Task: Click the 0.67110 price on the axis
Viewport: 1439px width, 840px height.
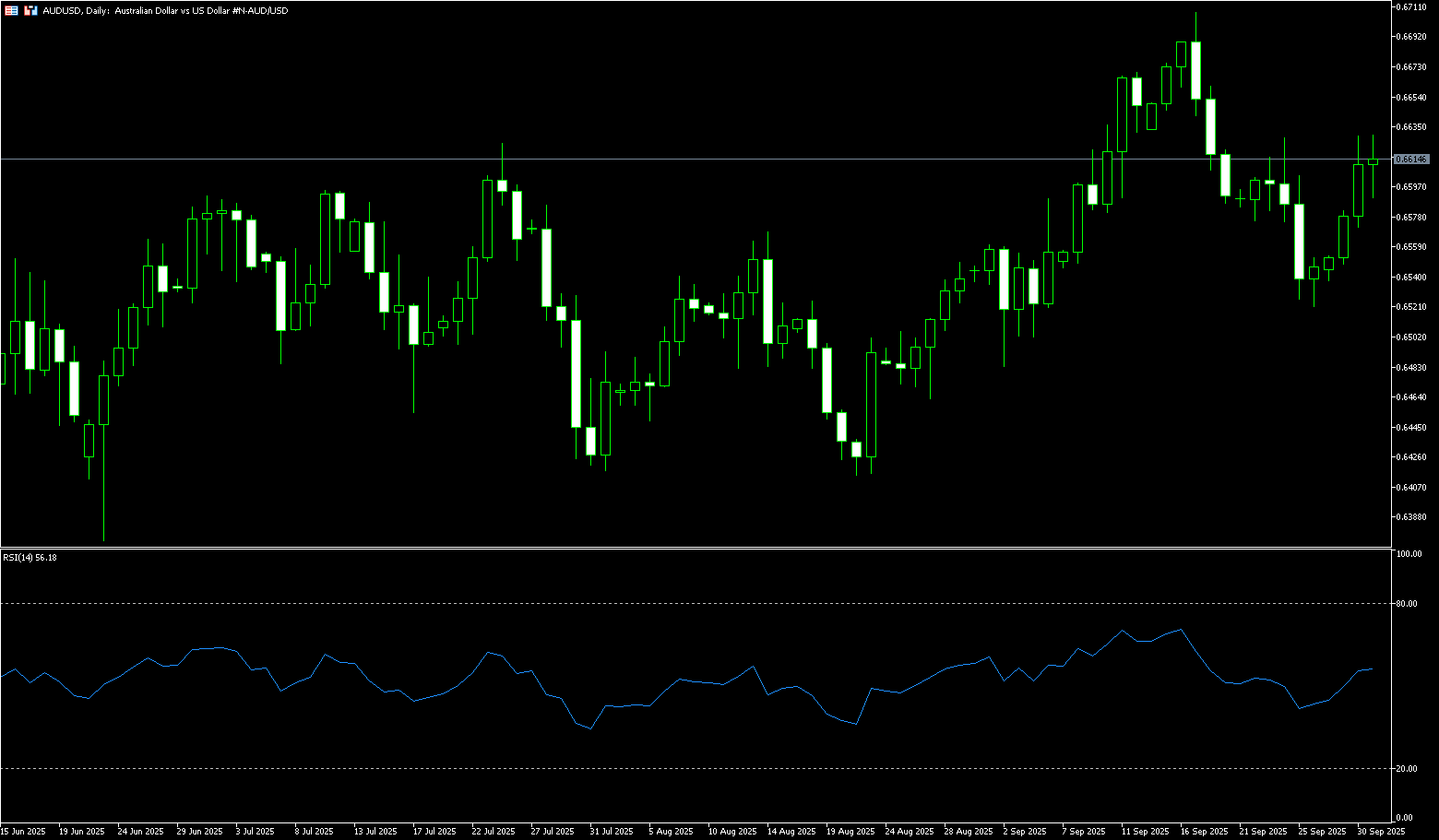Action: pos(1412,7)
